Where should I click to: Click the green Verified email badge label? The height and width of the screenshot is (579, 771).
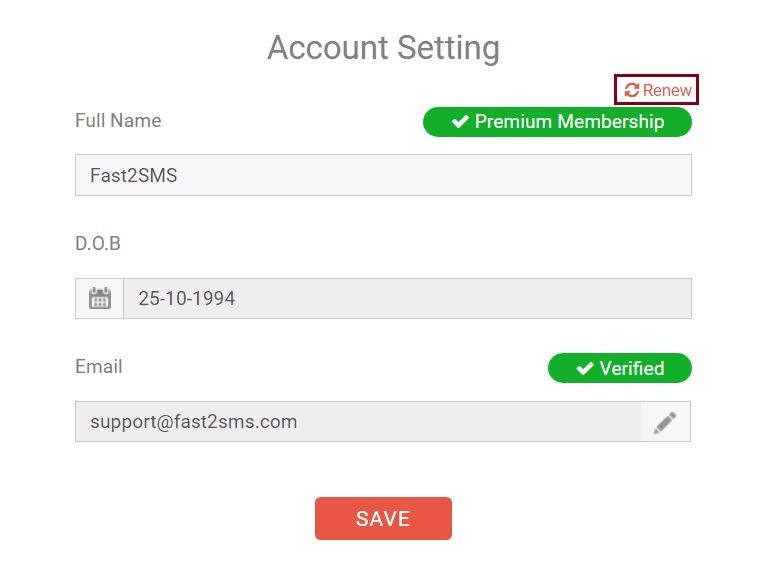(620, 368)
